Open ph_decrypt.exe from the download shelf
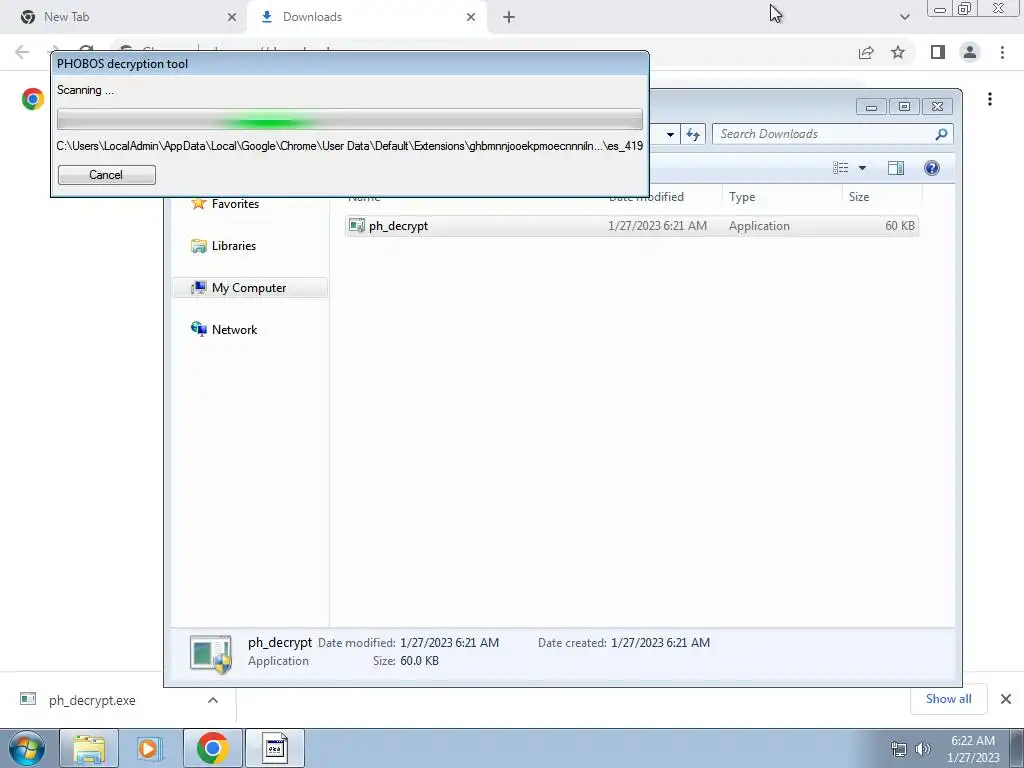Image resolution: width=1024 pixels, height=768 pixels. [x=92, y=701]
